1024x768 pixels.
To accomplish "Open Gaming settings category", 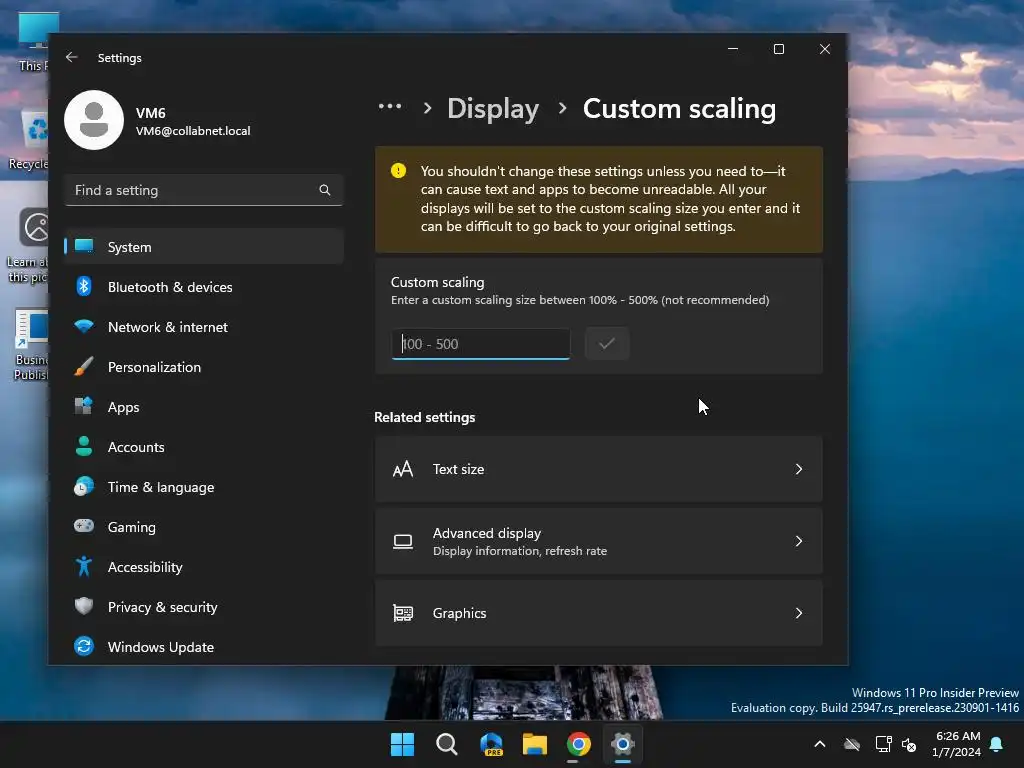I will 204,527.
